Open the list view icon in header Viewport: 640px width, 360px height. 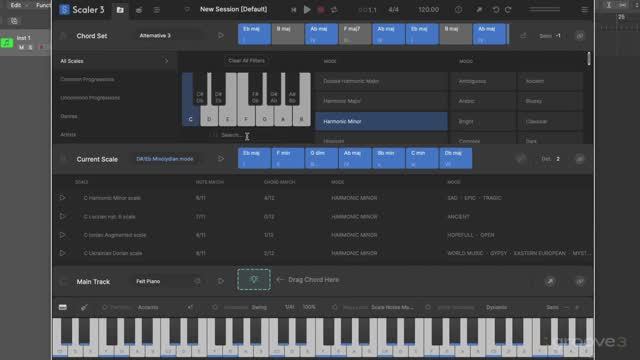coord(157,10)
